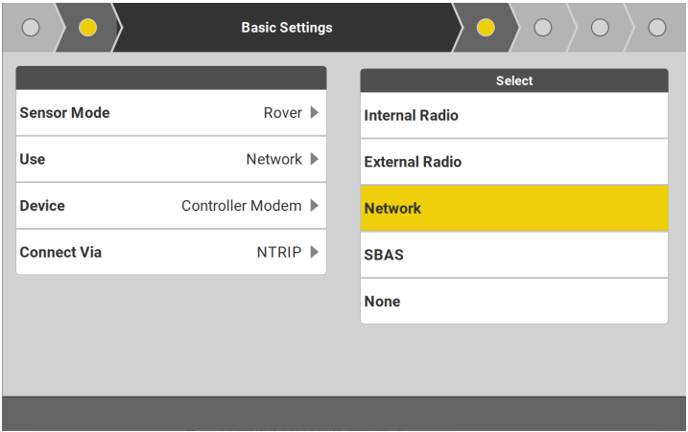Expand the Sensor Mode arrow next to Rover
The width and height of the screenshot is (688, 432).
click(315, 113)
